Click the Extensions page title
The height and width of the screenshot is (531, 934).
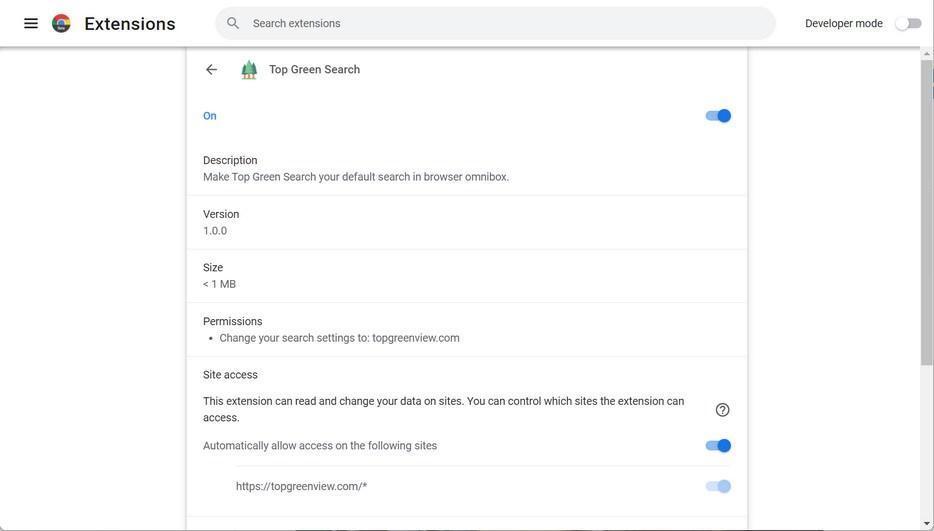click(x=130, y=24)
